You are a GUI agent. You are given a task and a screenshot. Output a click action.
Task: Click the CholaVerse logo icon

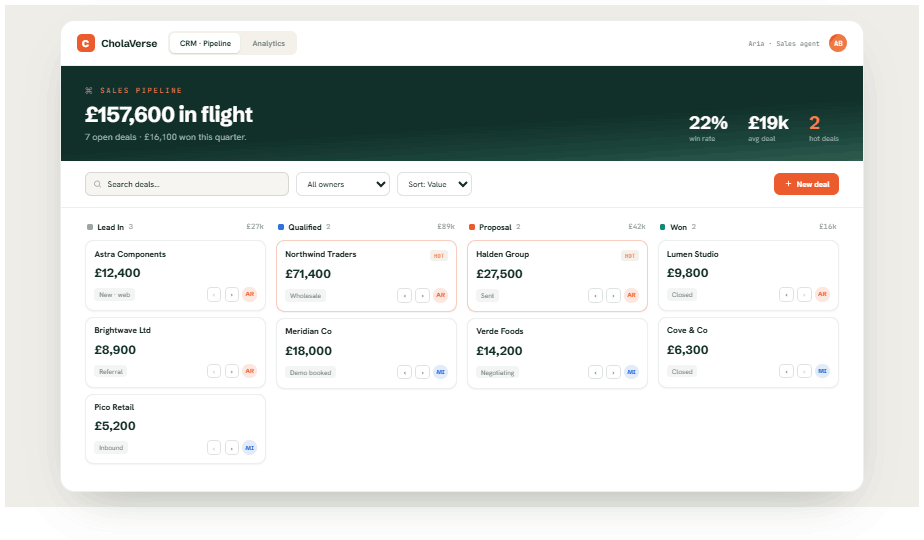point(86,43)
